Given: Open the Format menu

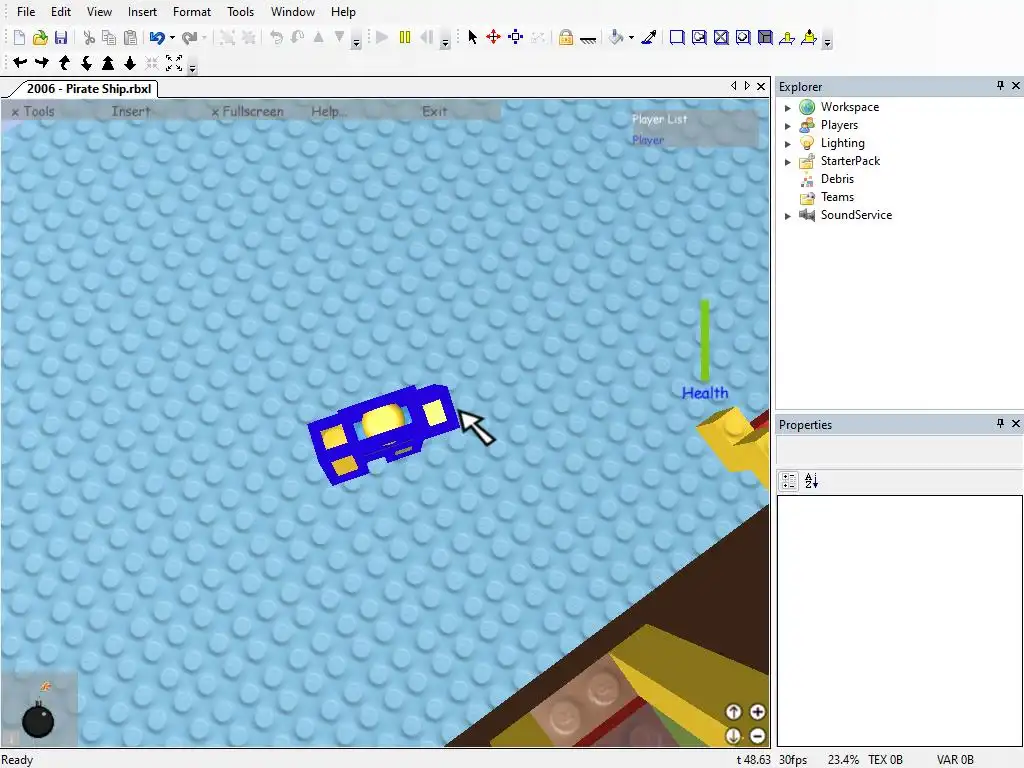Looking at the screenshot, I should point(192,12).
